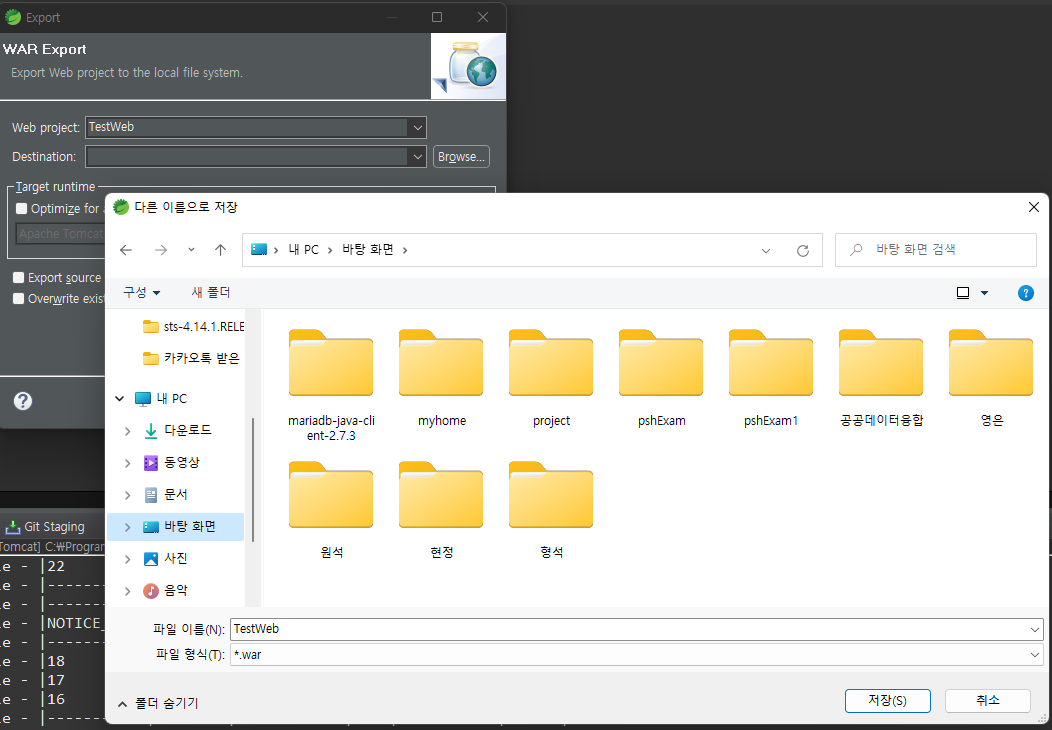Click the 취소 button
Screen dimensions: 1052x730
pyautogui.click(x=988, y=700)
